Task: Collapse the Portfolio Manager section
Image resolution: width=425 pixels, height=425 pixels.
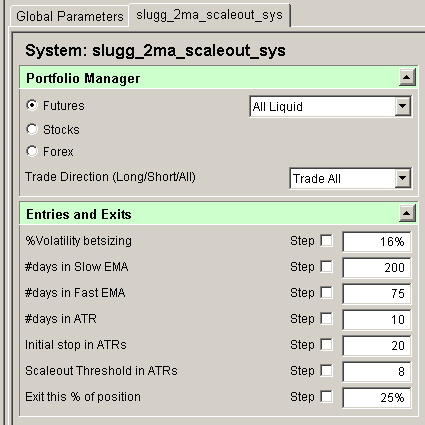Action: (407, 78)
